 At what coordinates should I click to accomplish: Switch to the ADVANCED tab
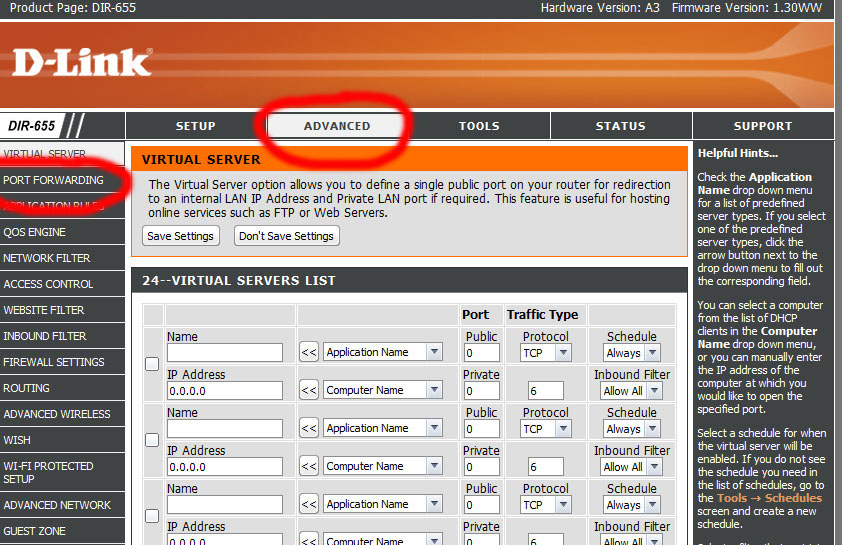coord(337,126)
